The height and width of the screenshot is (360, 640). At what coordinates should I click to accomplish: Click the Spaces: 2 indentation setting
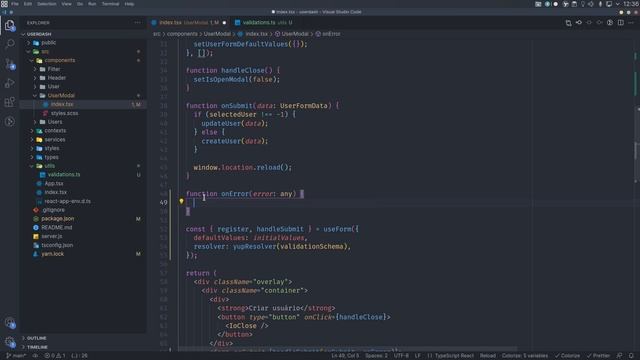(x=376, y=356)
